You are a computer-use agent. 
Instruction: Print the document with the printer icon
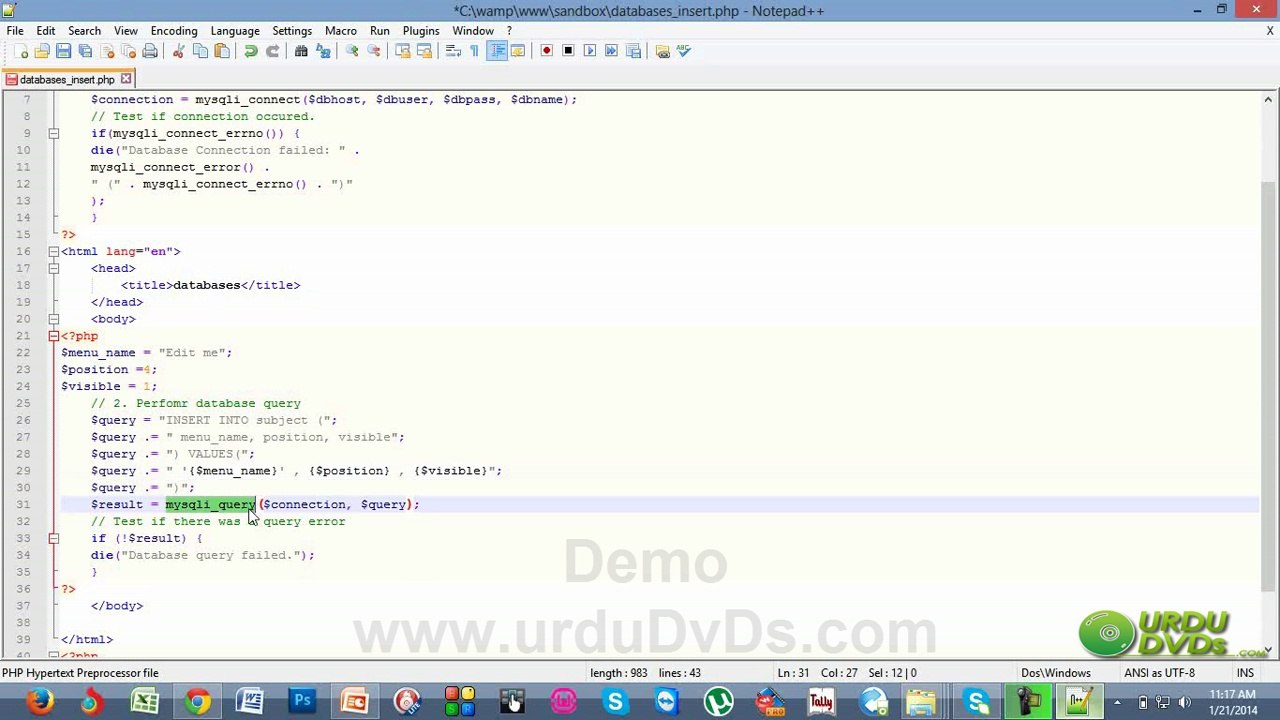150,51
